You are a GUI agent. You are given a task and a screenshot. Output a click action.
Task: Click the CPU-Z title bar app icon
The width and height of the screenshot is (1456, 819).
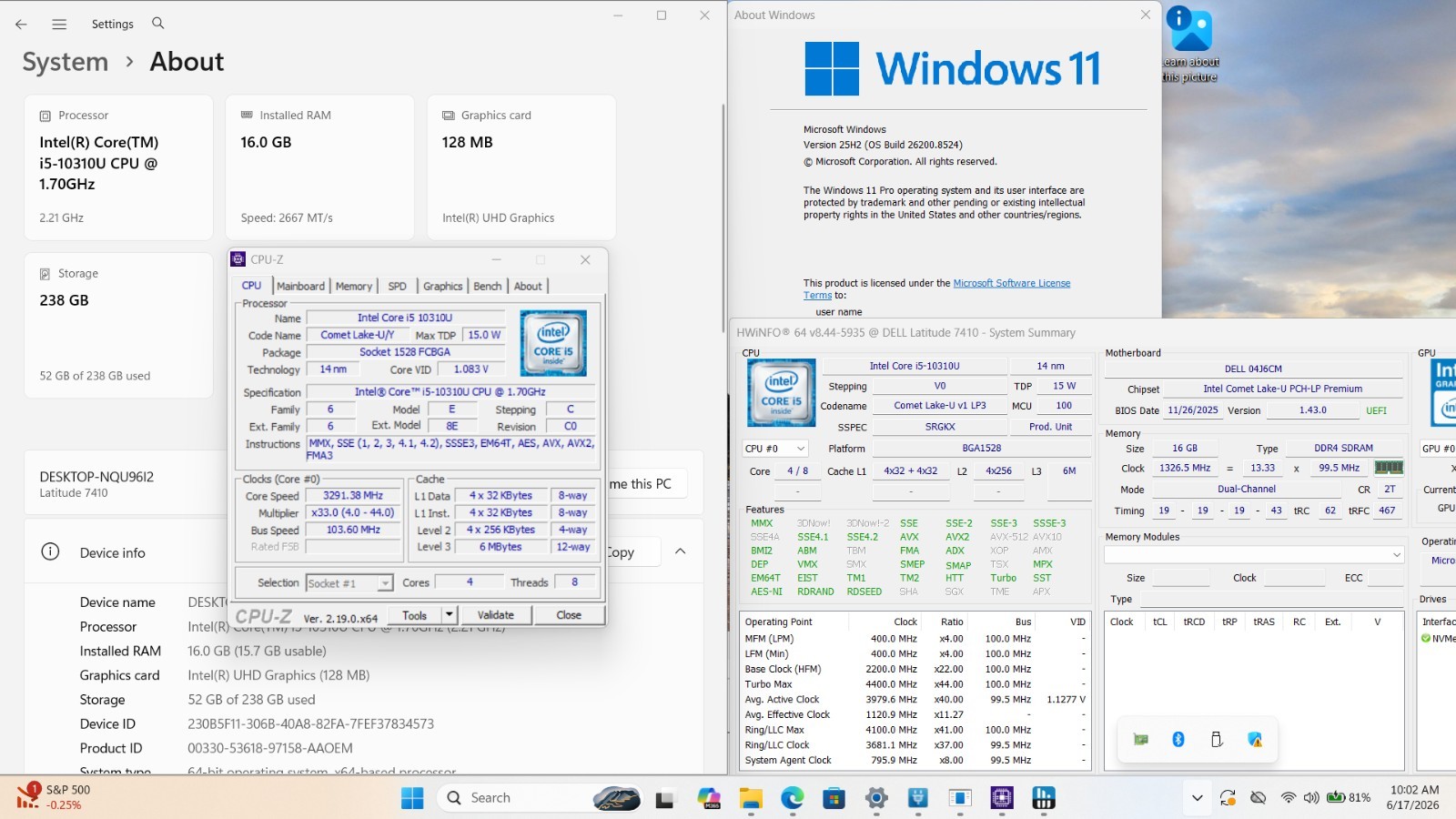point(238,259)
